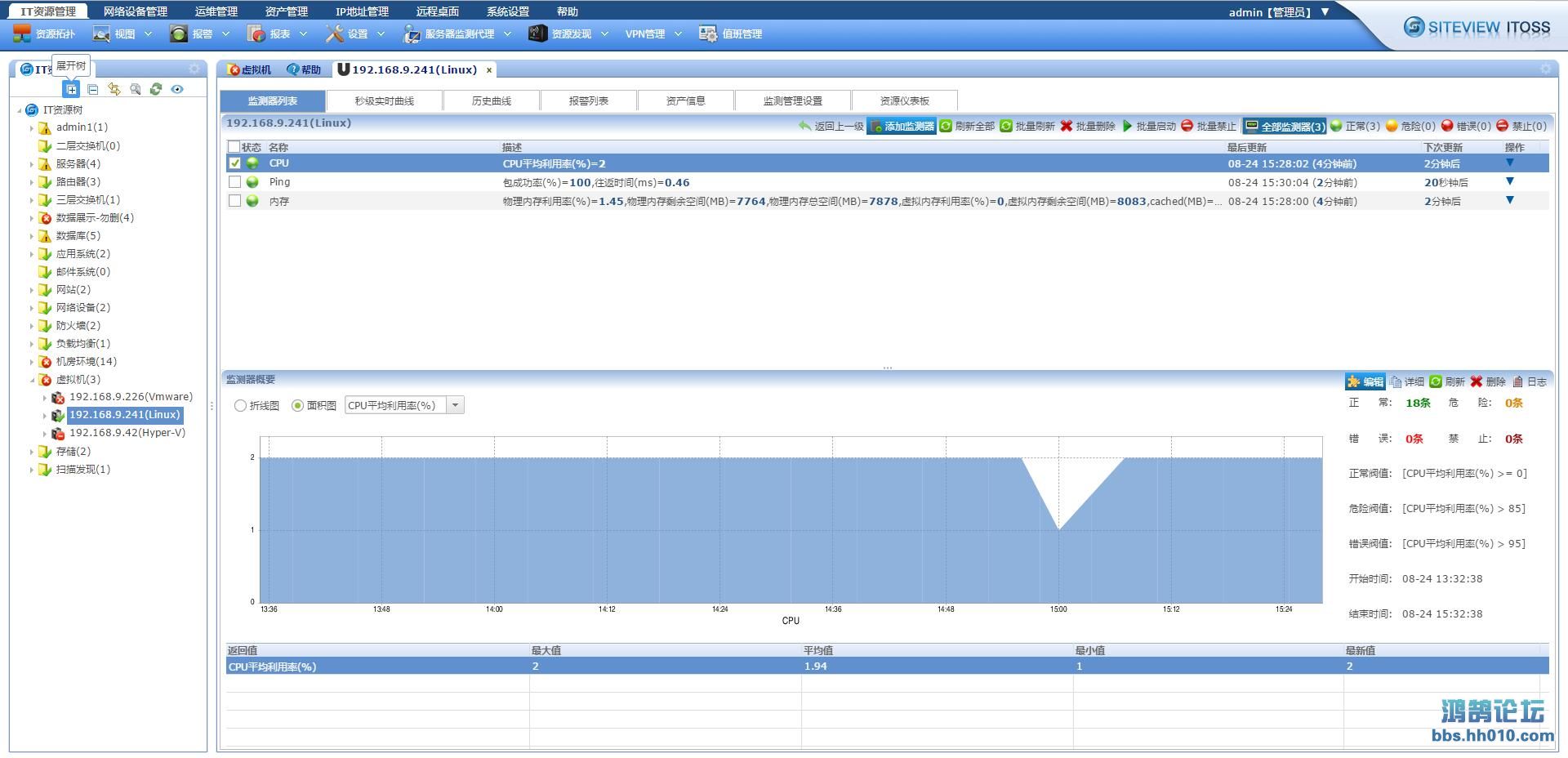
Task: Filter monitors by 正常(3) status
Action: (1355, 126)
